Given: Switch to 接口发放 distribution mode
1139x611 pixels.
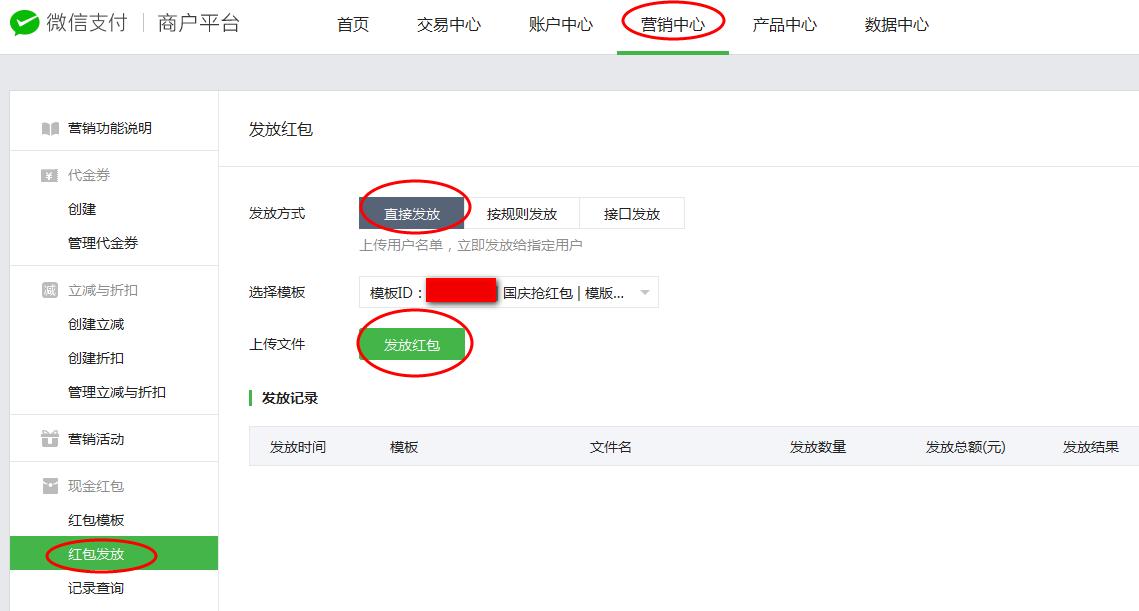Looking at the screenshot, I should pyautogui.click(x=632, y=212).
